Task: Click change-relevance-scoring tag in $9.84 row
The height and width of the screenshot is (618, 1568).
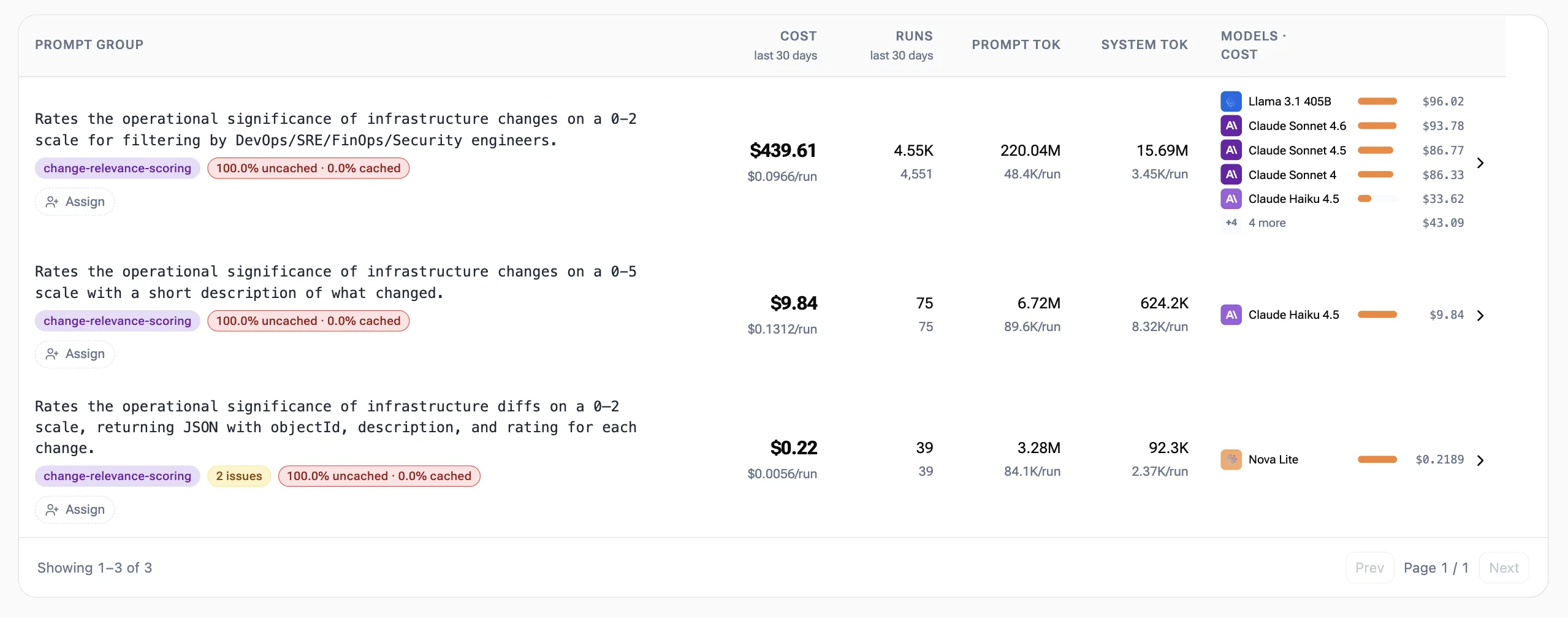Action: click(117, 321)
